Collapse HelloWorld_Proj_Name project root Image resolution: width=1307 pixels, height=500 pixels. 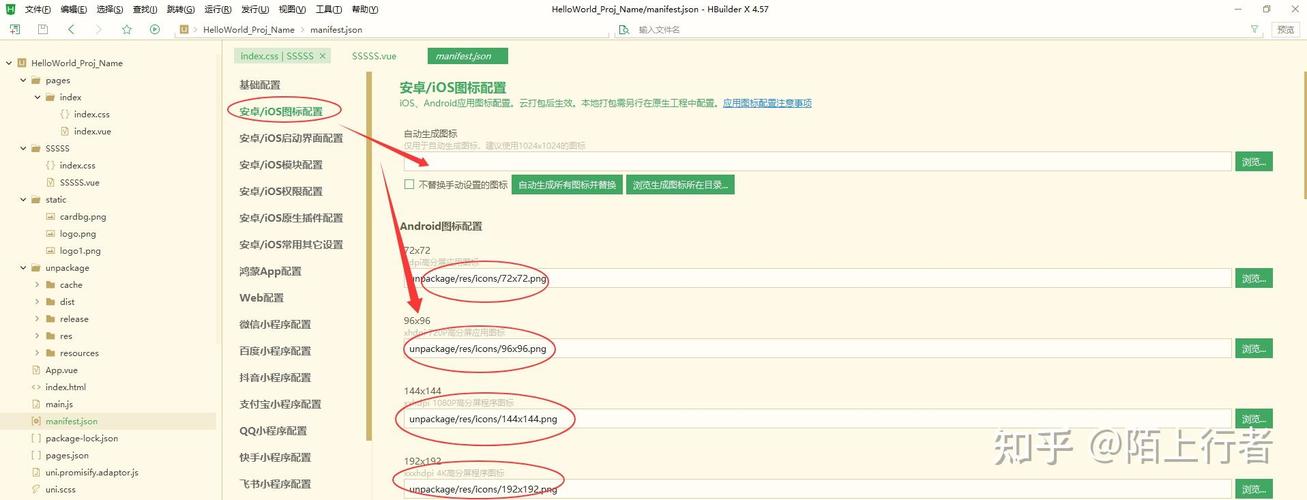9,63
